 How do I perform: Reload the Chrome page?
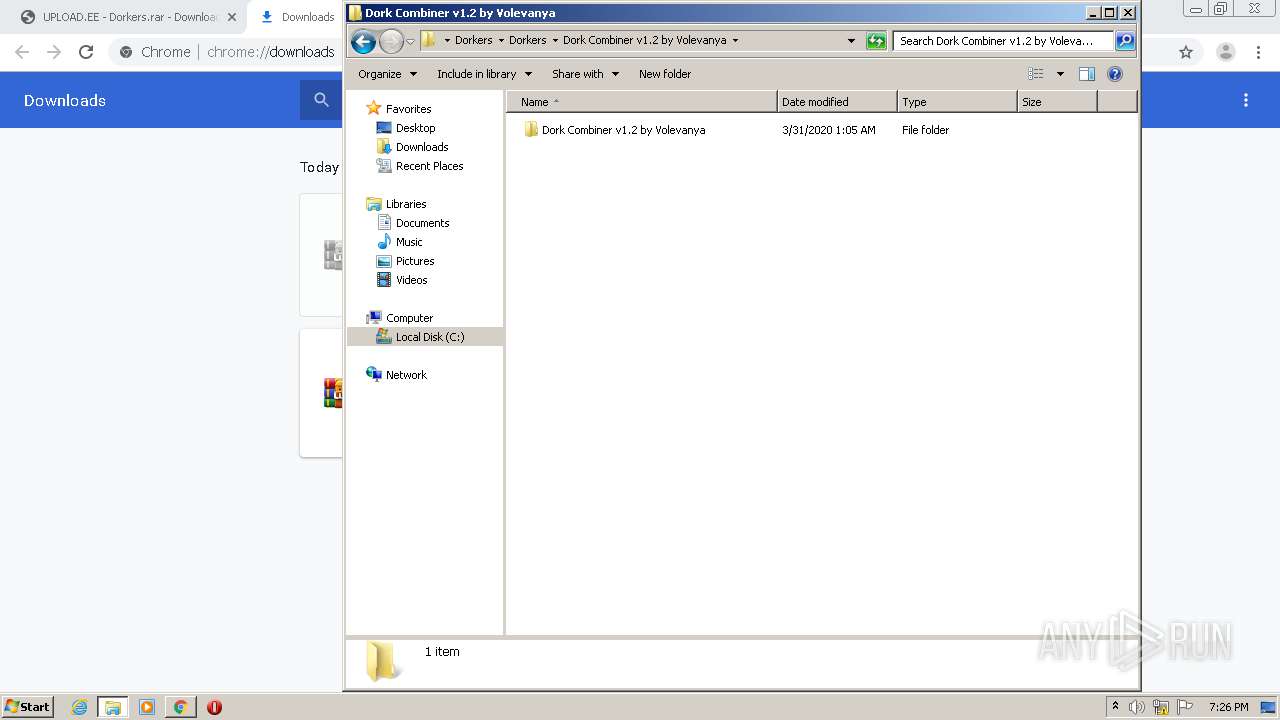pos(86,52)
